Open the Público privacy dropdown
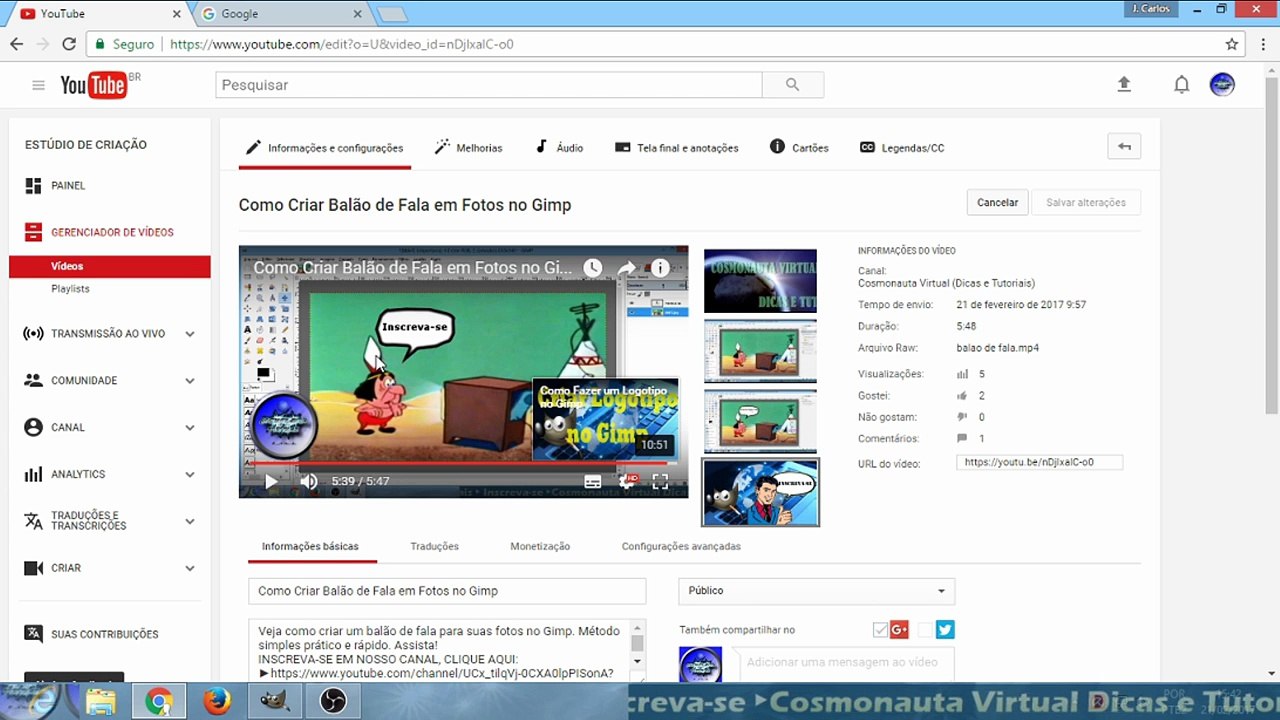Screen dimensions: 1280x720 point(816,591)
